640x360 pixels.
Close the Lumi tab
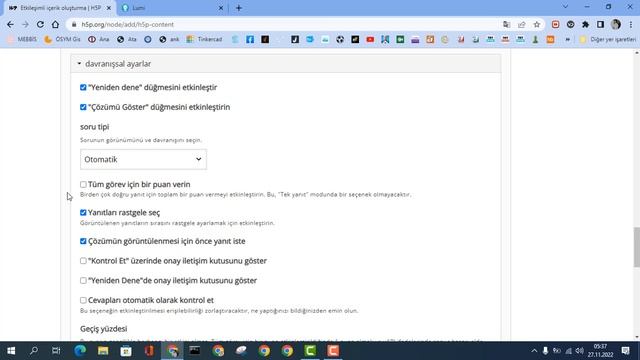[220, 8]
